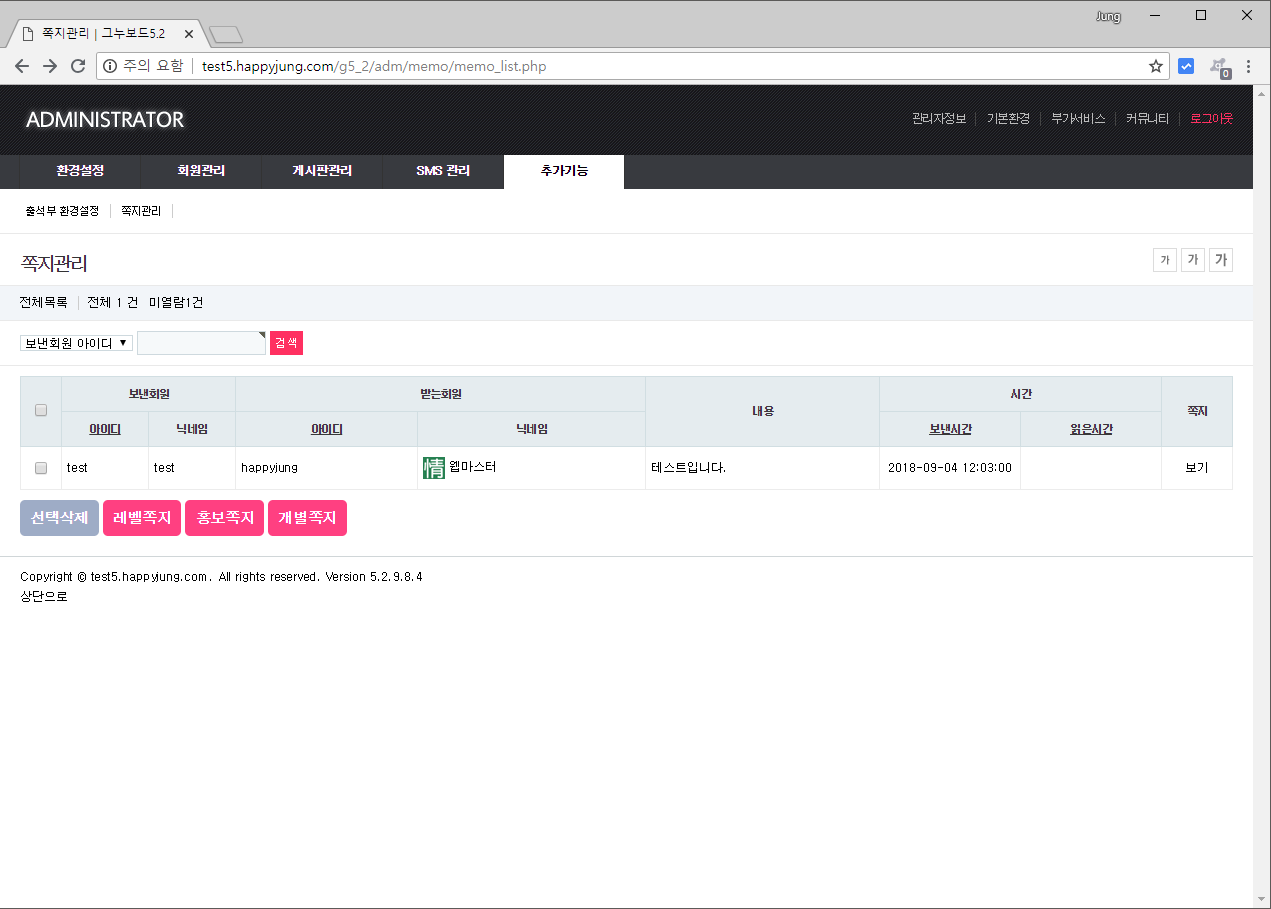Reload the page with refresh icon

coord(78,67)
